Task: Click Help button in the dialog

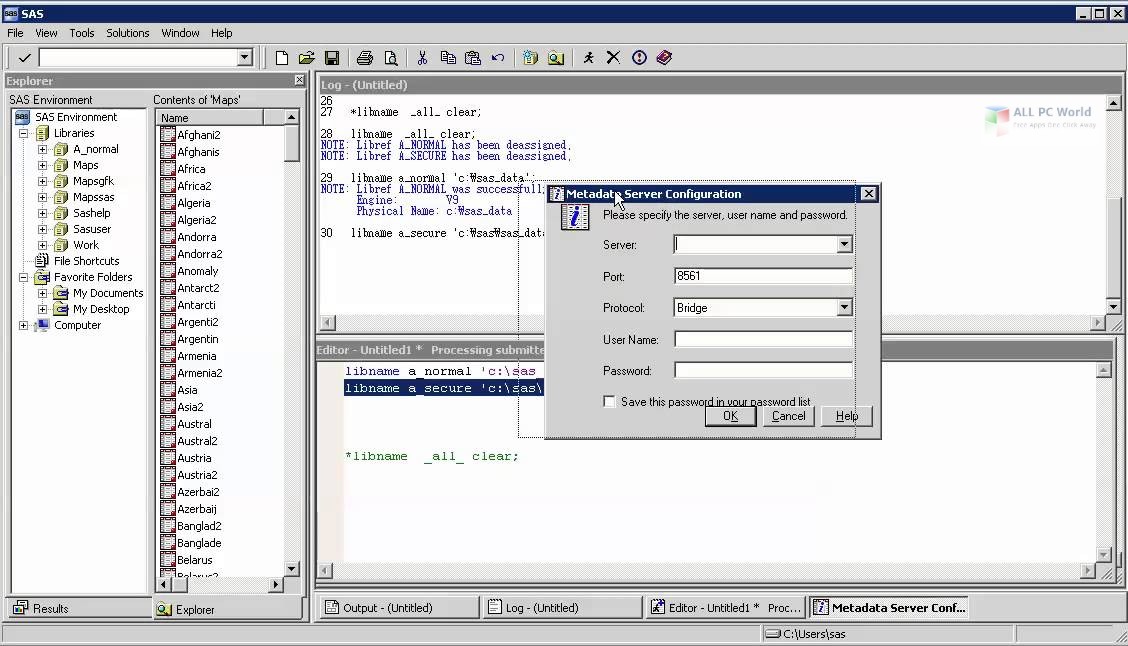Action: (x=847, y=416)
